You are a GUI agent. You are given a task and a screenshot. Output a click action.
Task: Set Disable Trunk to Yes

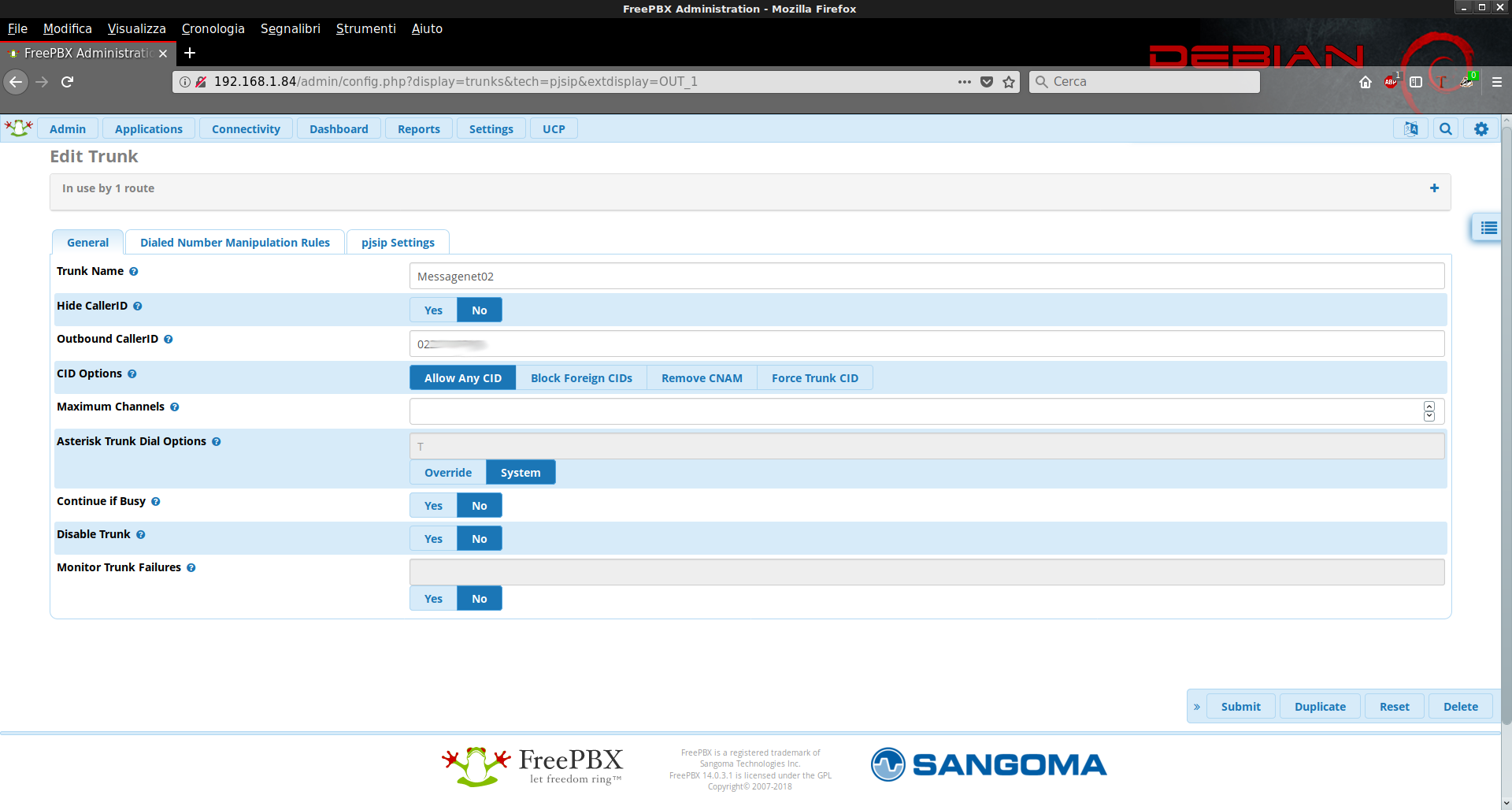[433, 539]
